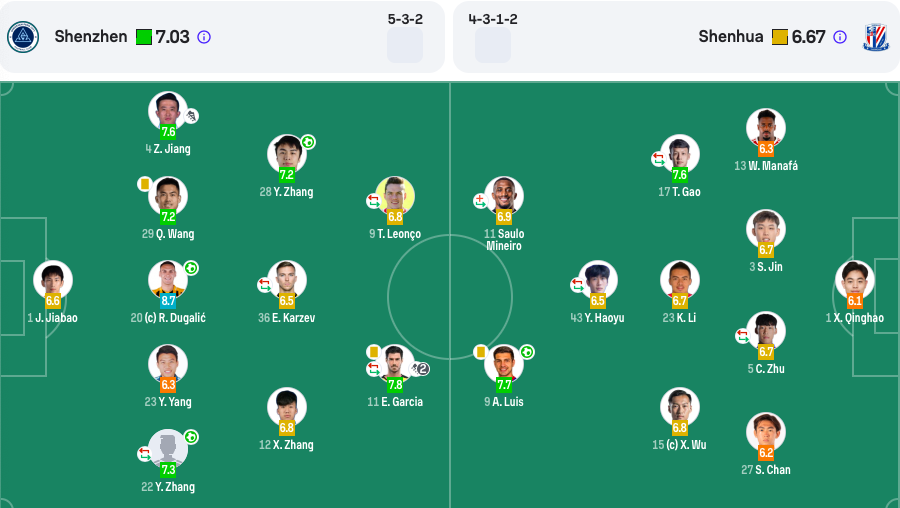900x508 pixels.
Task: Click the assist badge on R. Dugalić
Action: 191,268
